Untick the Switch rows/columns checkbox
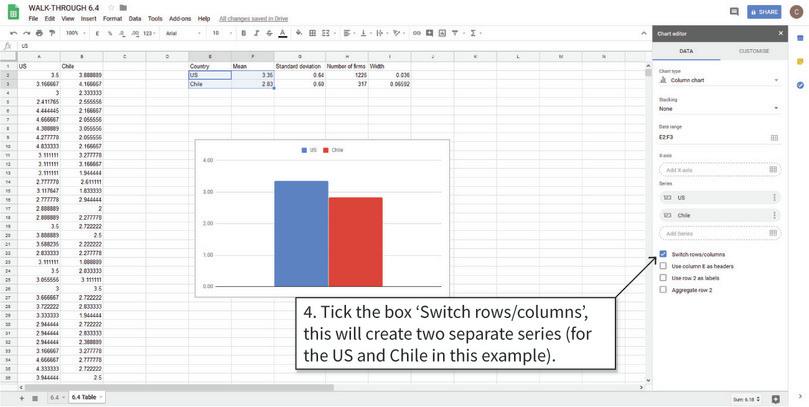Image resolution: width=809 pixels, height=407 pixels. [663, 254]
